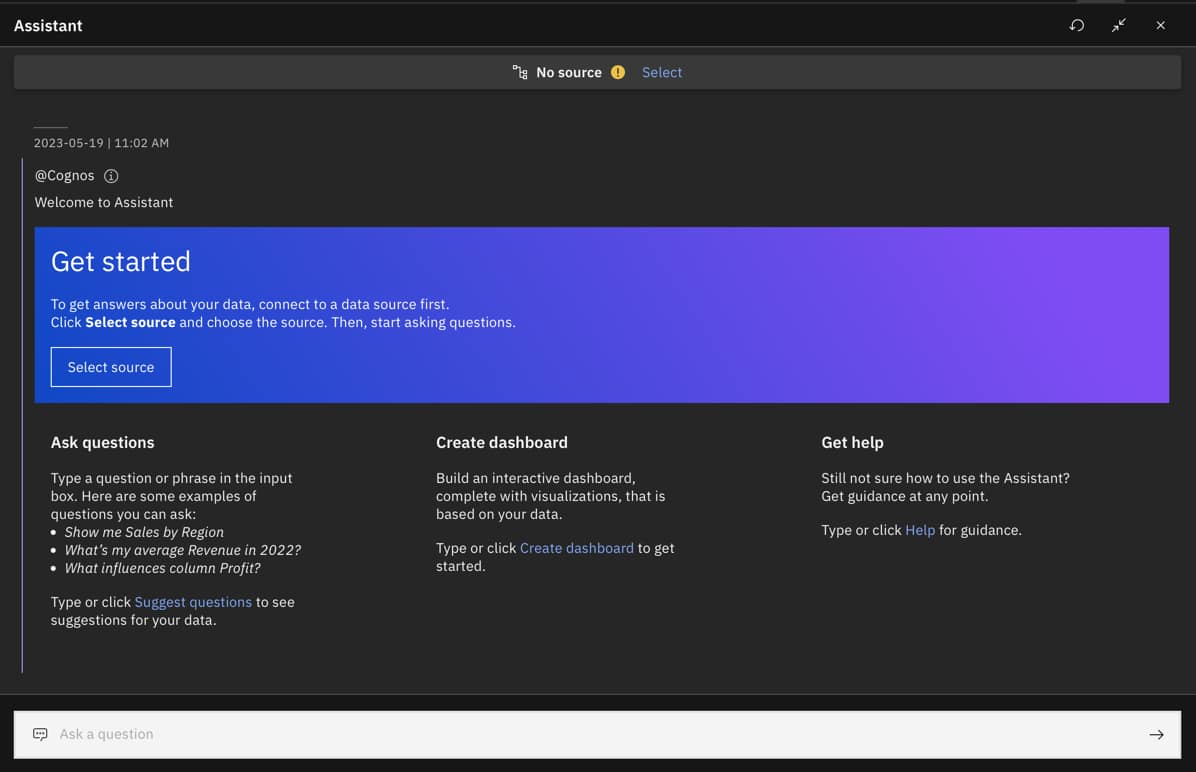
Task: Click the Create dashboard link
Action: (x=576, y=548)
